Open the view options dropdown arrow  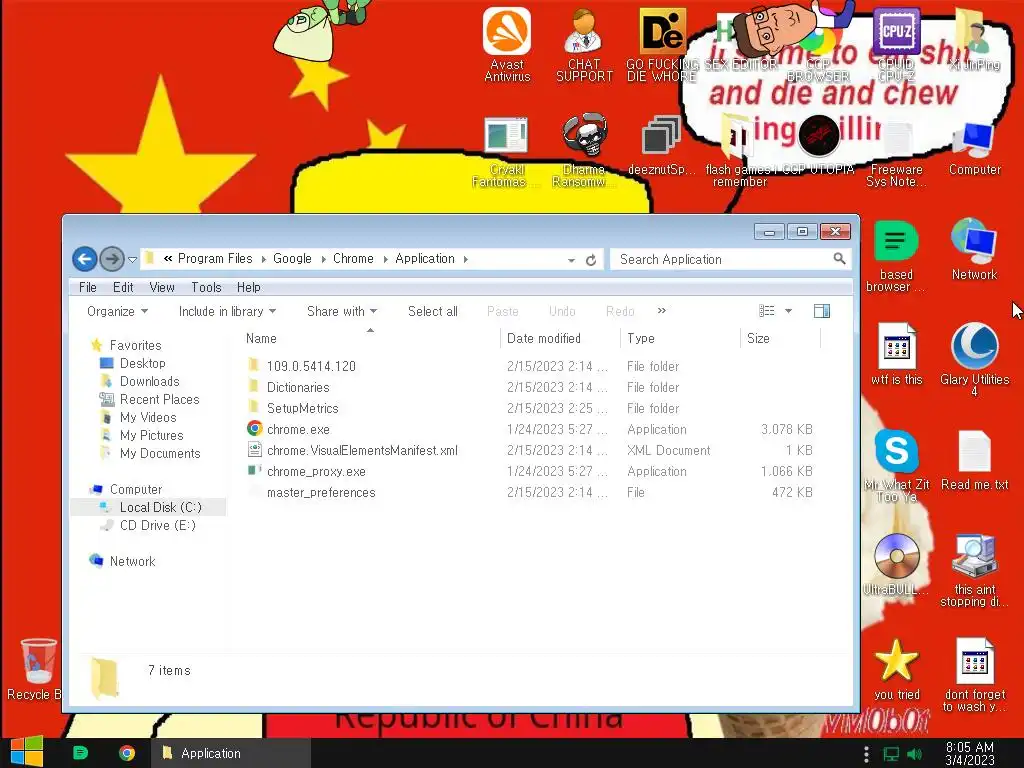788,311
